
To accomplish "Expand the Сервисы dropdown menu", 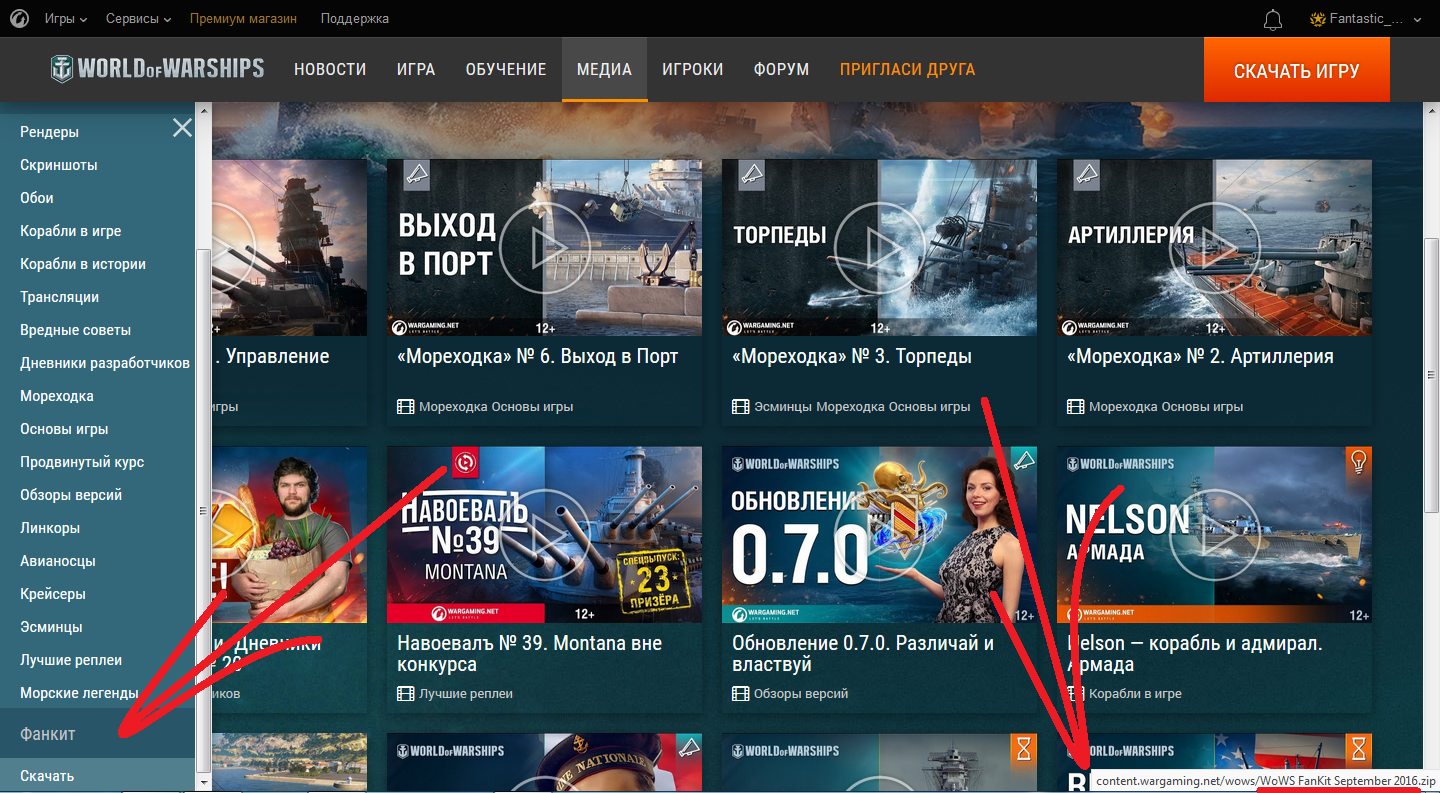I will pyautogui.click(x=138, y=19).
